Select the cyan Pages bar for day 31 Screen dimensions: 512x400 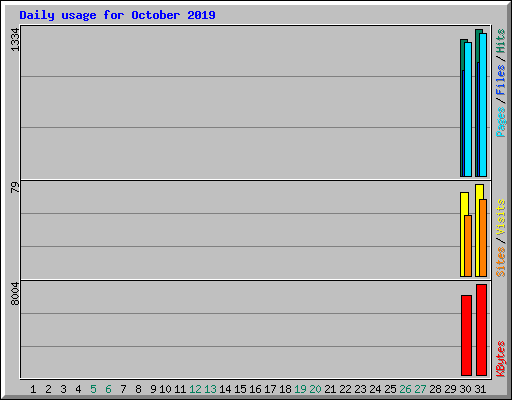pyautogui.click(x=483, y=105)
